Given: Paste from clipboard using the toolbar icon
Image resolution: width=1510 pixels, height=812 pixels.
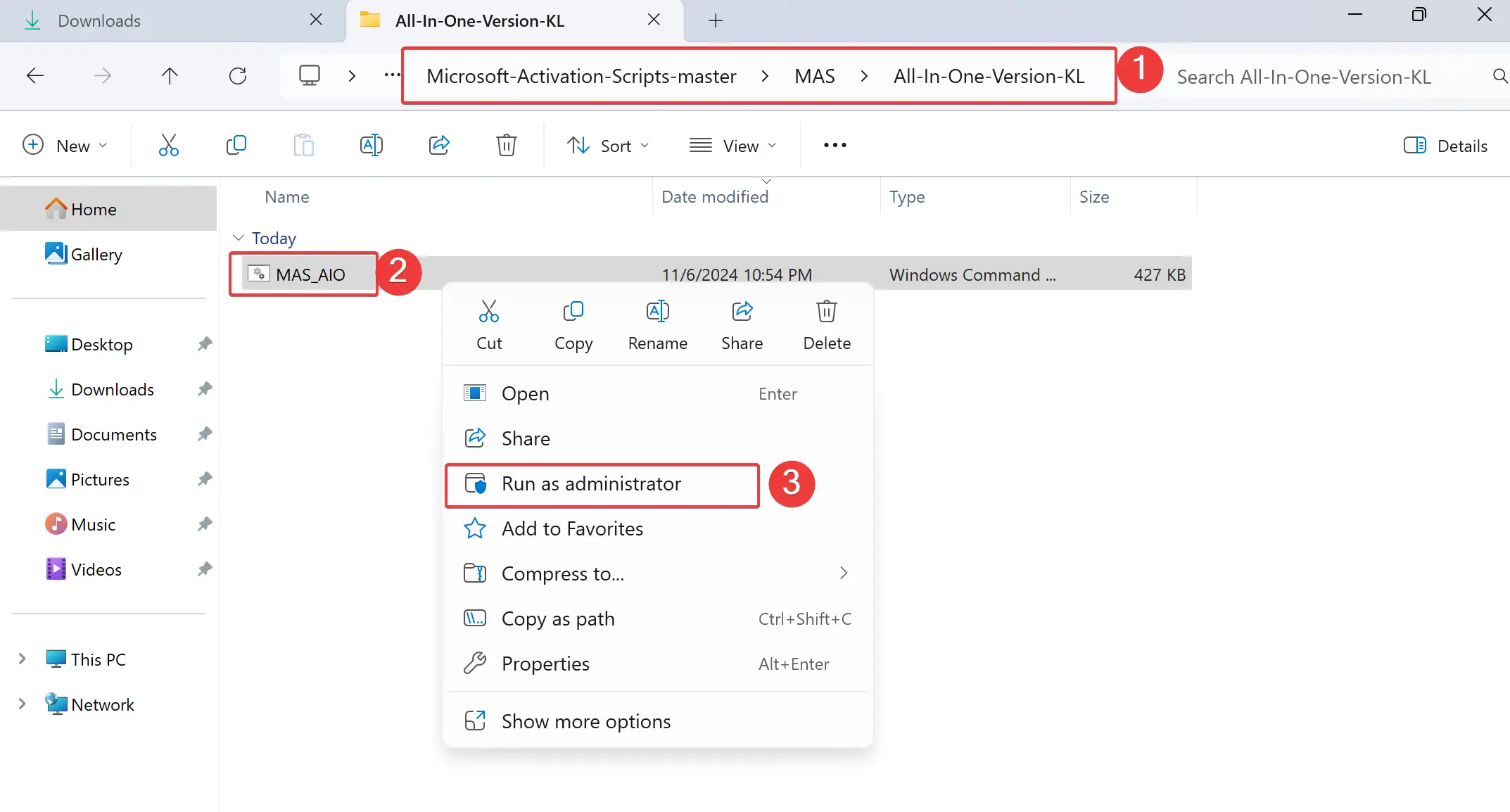Looking at the screenshot, I should point(304,145).
